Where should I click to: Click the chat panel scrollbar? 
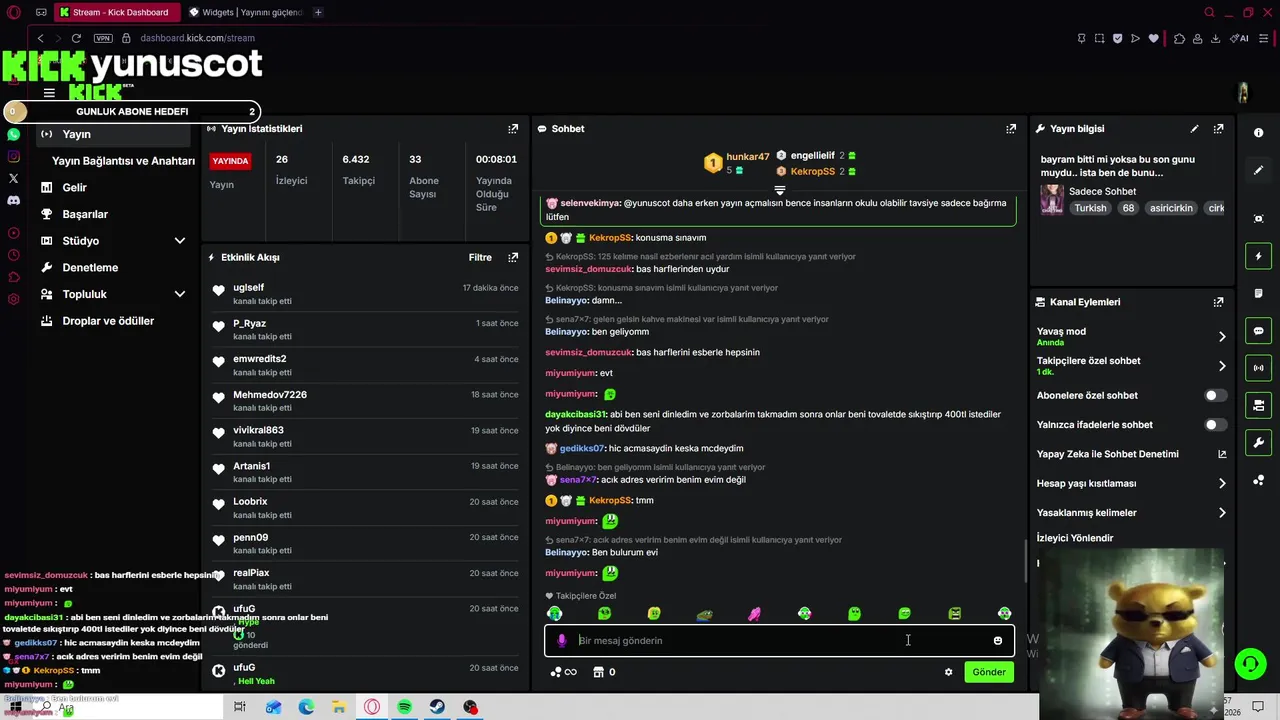(x=1025, y=561)
